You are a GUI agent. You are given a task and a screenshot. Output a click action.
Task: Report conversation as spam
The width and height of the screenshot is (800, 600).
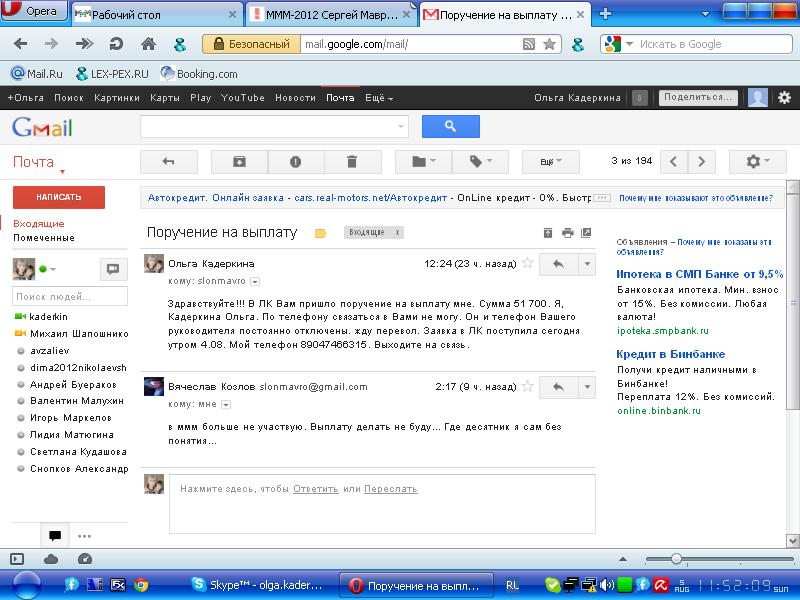click(295, 162)
